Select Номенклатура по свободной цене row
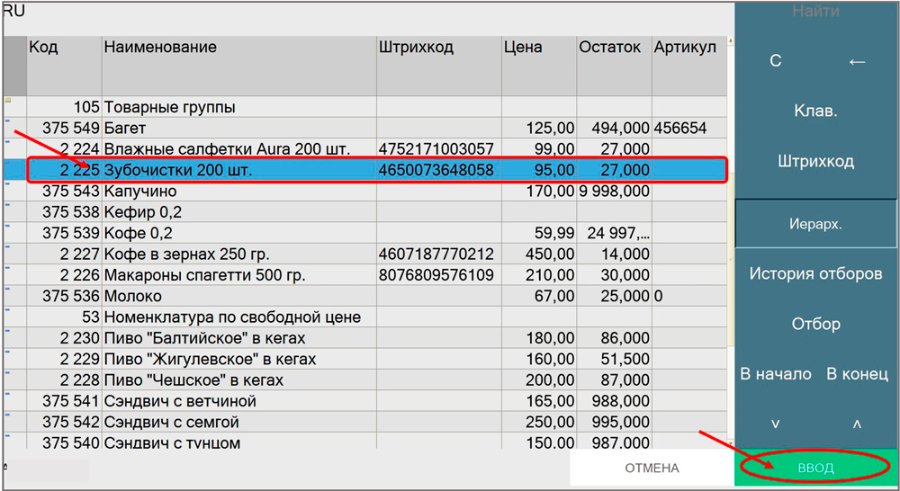Image resolution: width=900 pixels, height=491 pixels. (365, 317)
